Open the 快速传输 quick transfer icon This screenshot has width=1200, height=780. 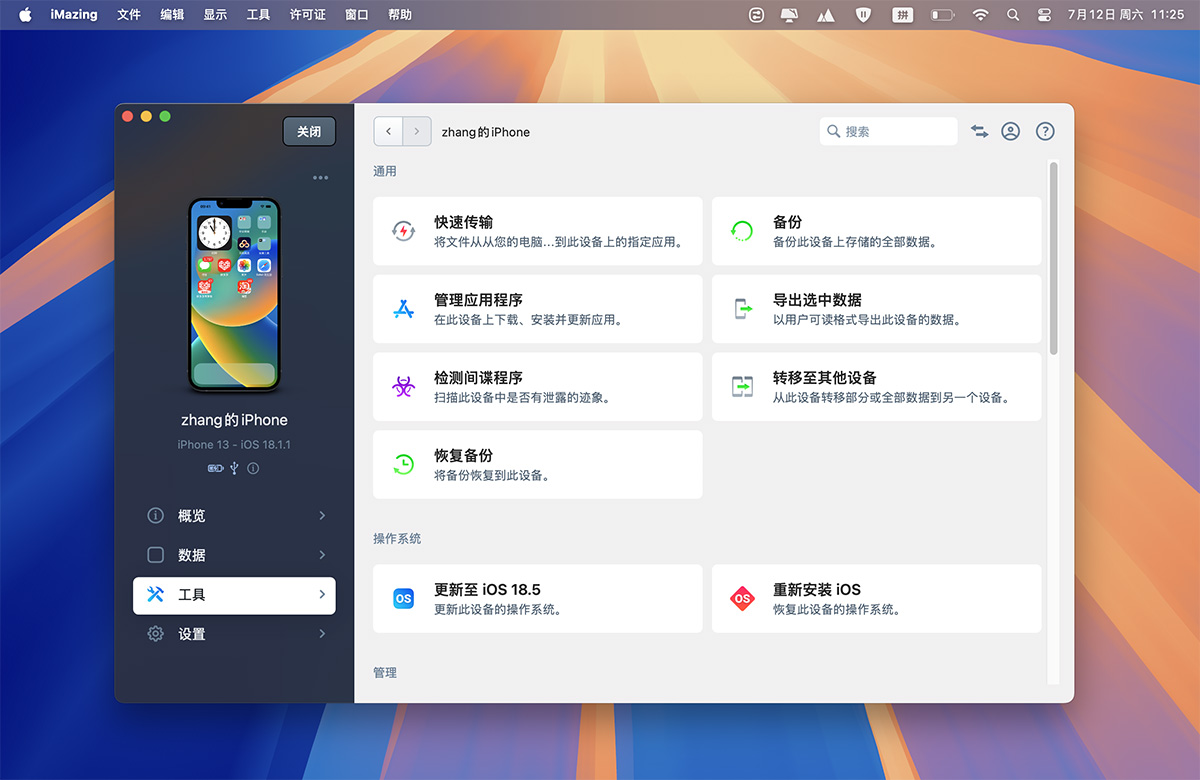click(x=403, y=232)
